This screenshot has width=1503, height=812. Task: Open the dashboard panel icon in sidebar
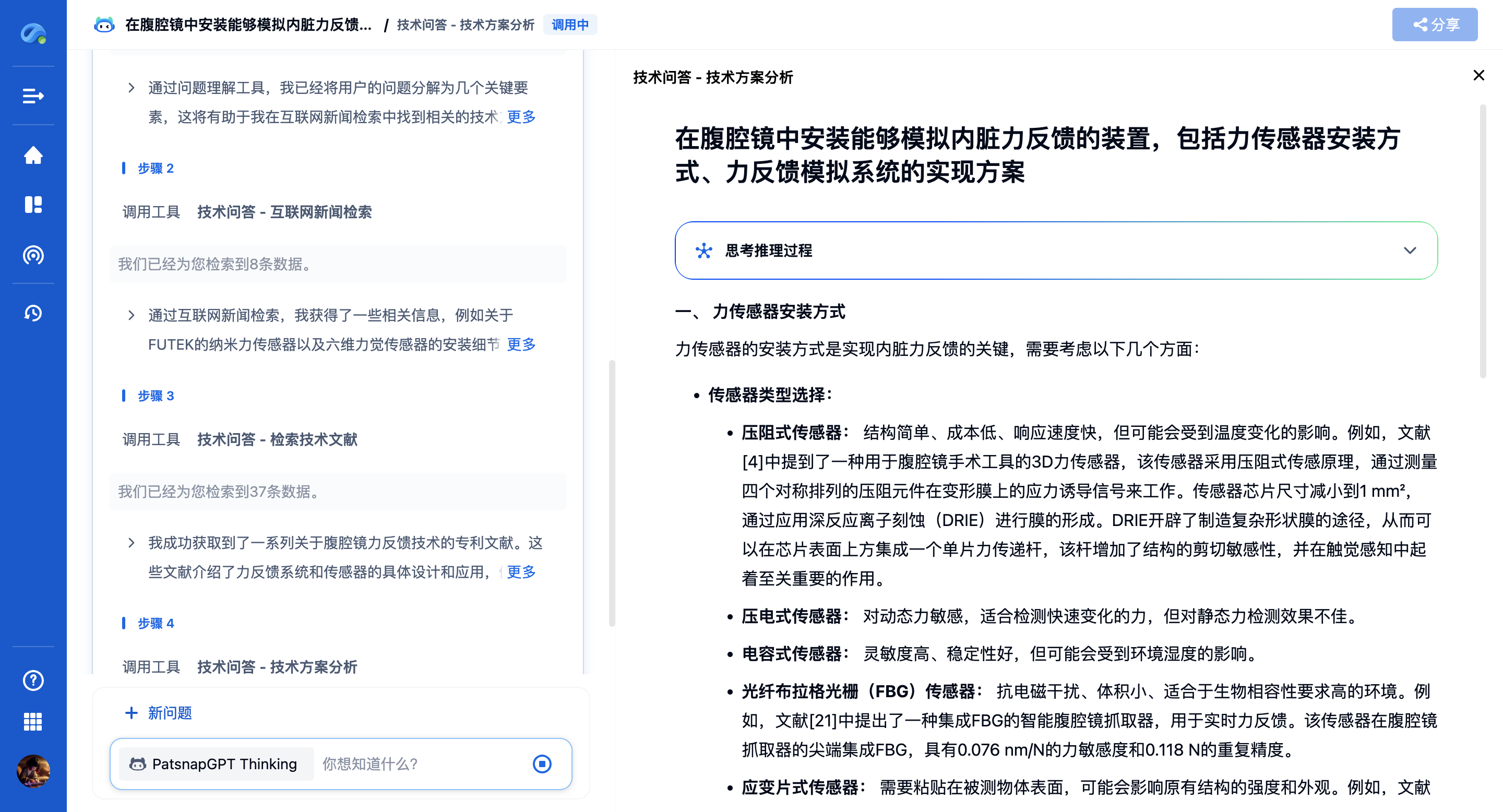[33, 205]
